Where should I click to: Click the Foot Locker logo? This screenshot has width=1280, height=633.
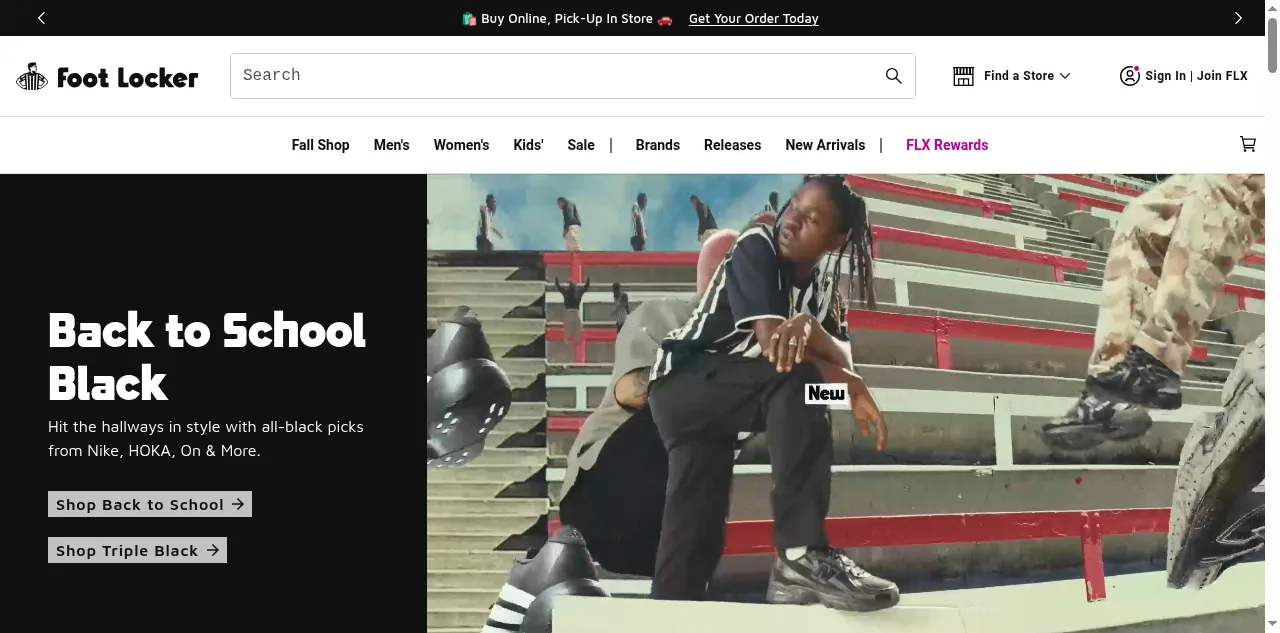point(107,77)
